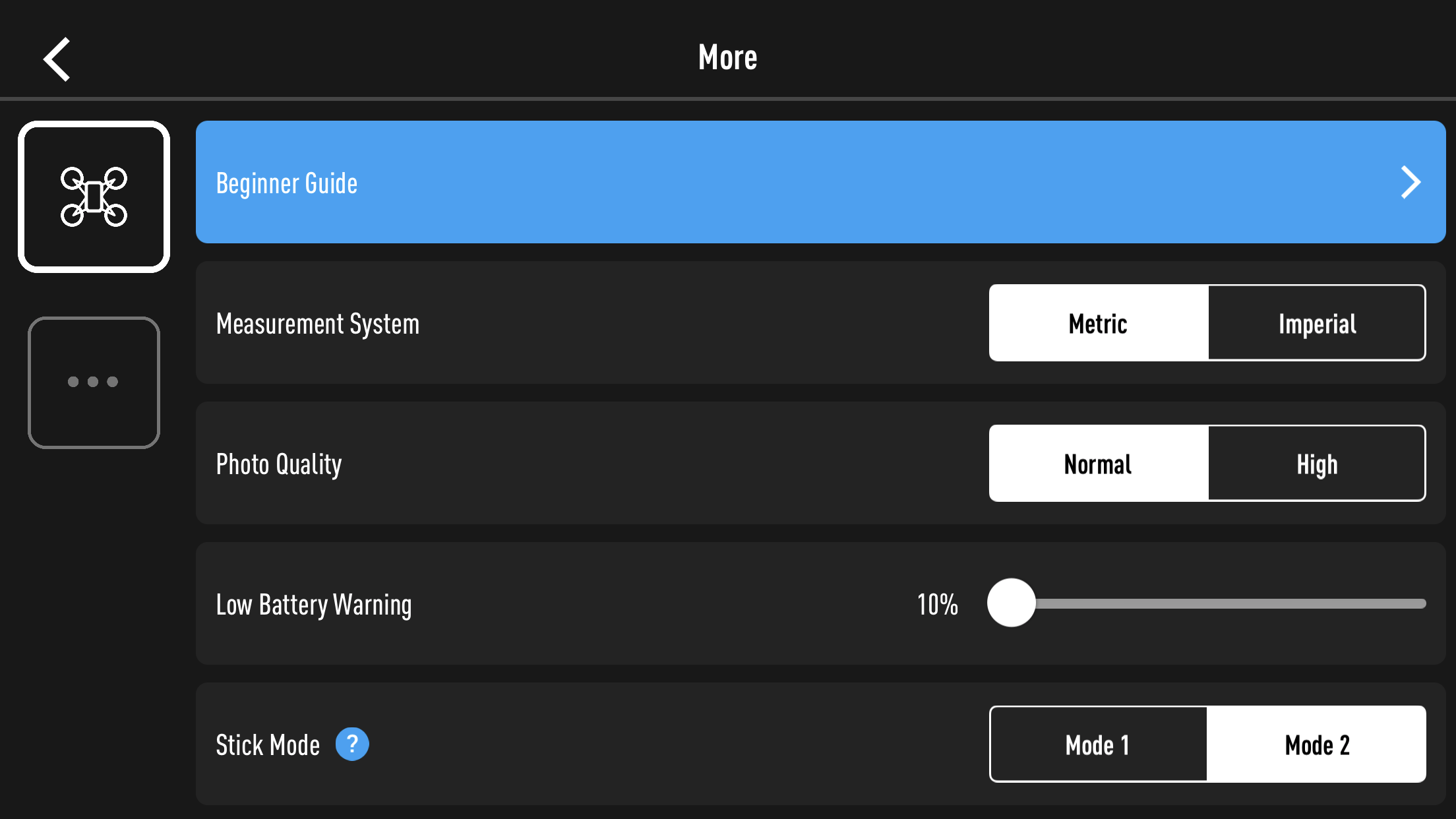The image size is (1456, 819).
Task: Click the Photo Quality label
Action: point(279,464)
